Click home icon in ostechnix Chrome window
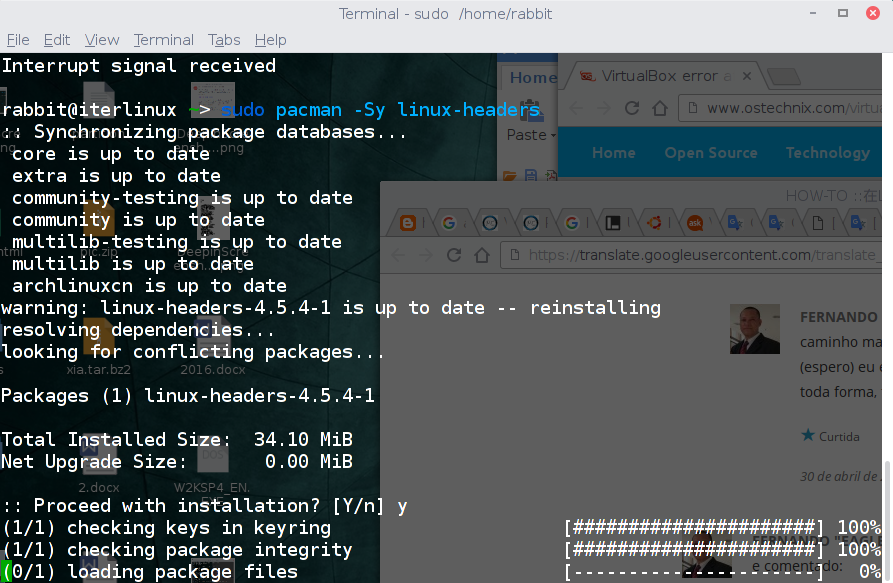Screen dimensions: 893x583 coord(660,108)
